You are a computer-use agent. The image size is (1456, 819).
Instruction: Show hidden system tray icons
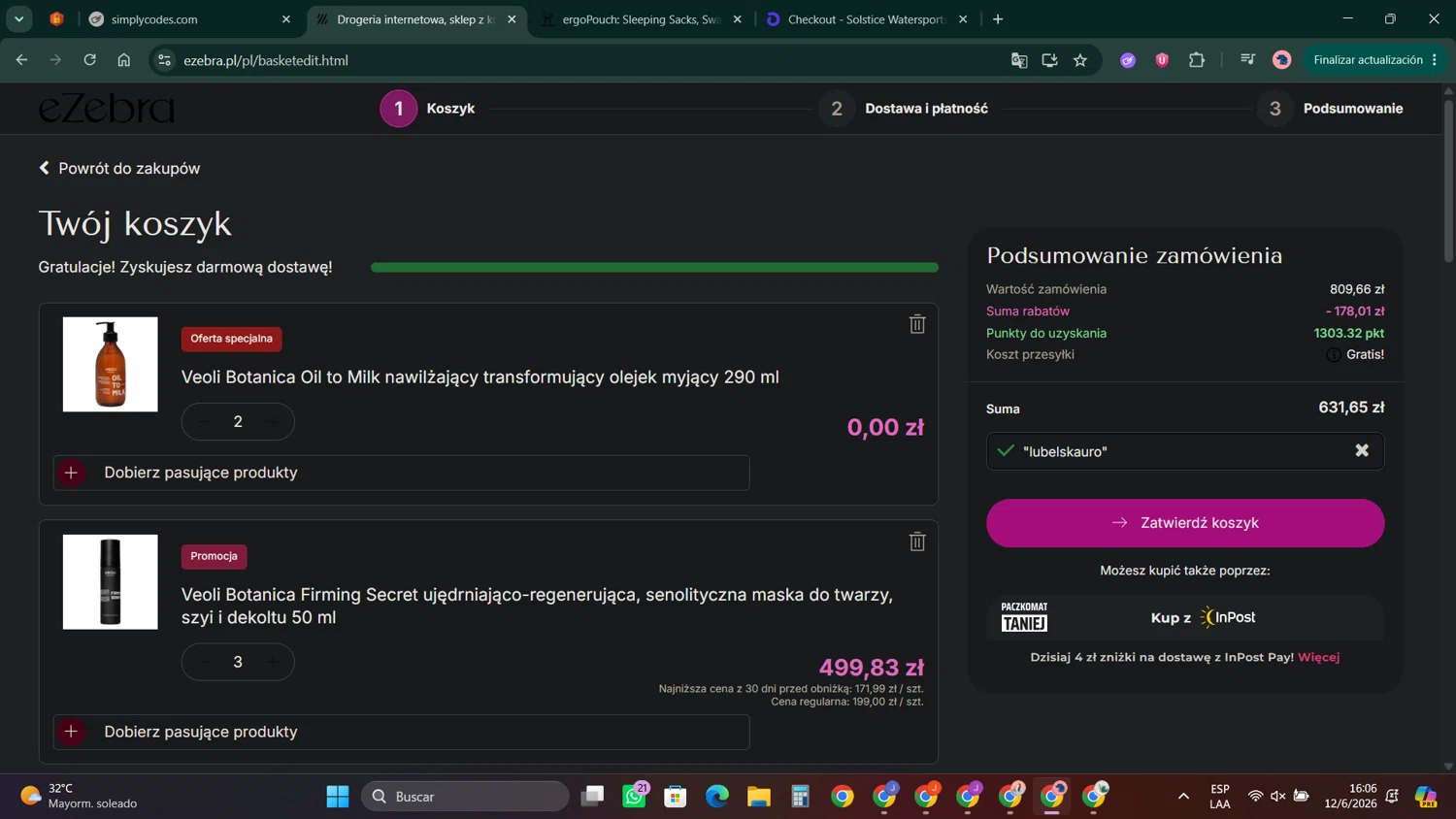tap(1183, 797)
